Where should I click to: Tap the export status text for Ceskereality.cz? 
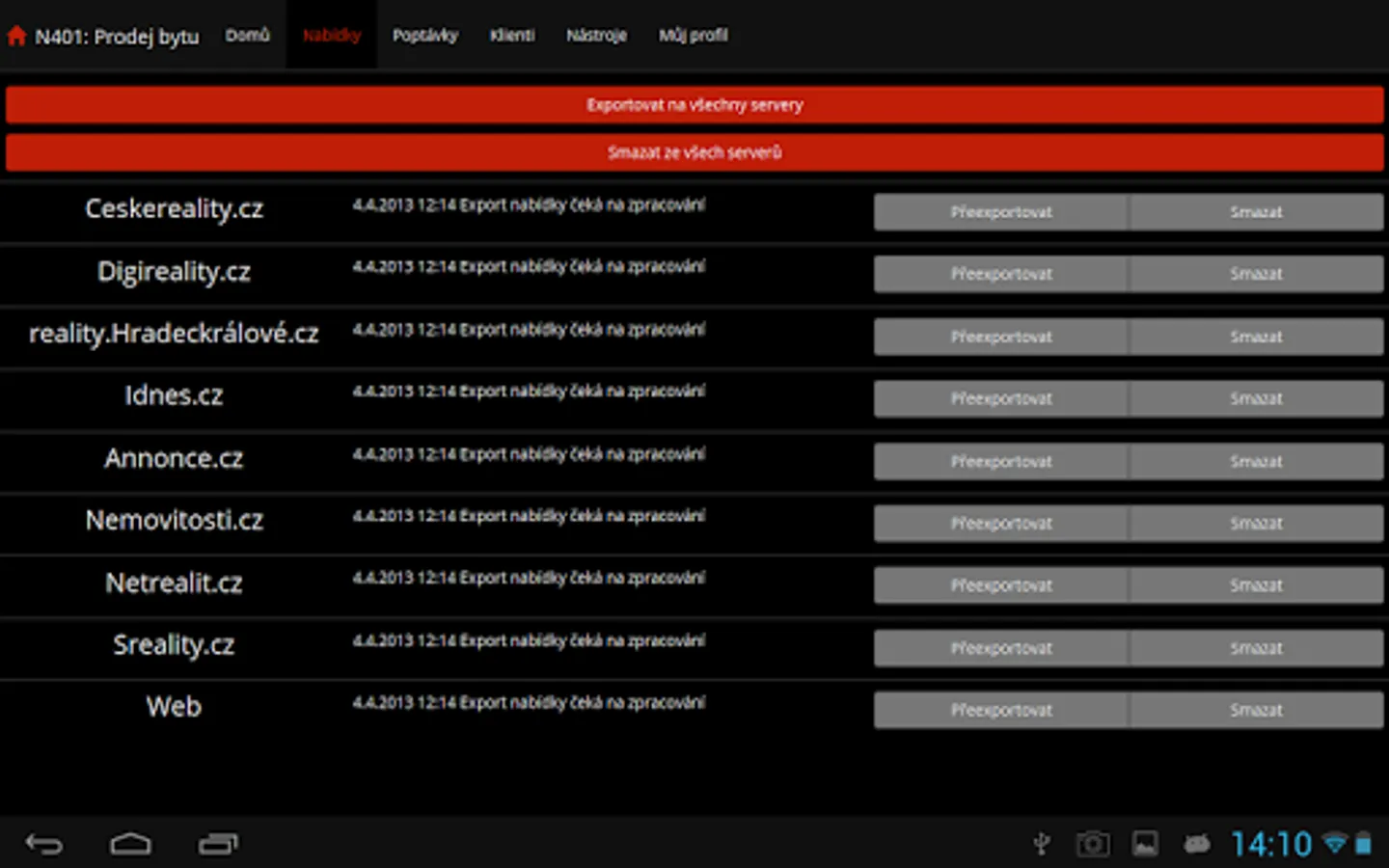529,205
